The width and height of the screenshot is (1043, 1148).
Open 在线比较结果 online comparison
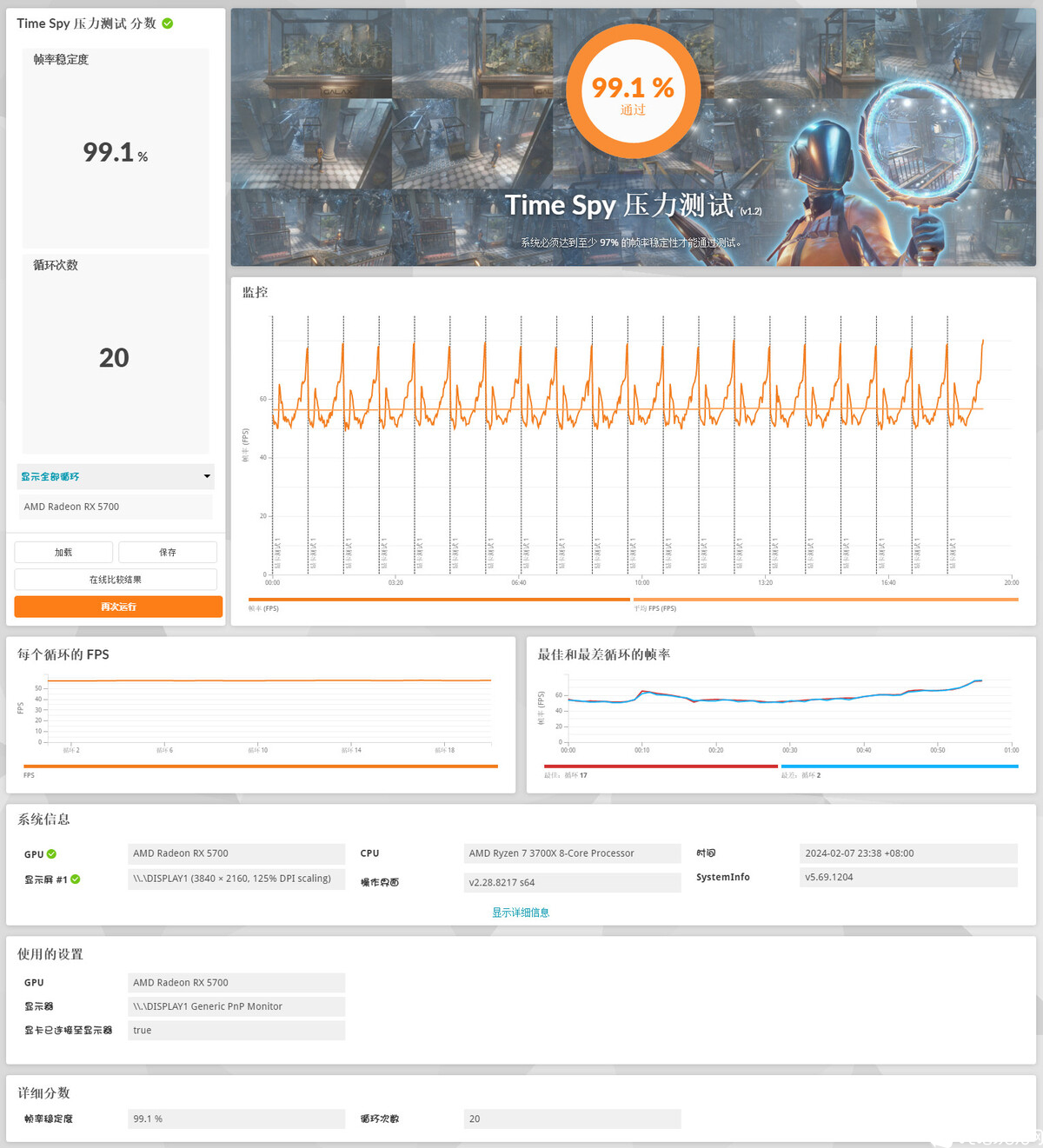click(x=116, y=580)
